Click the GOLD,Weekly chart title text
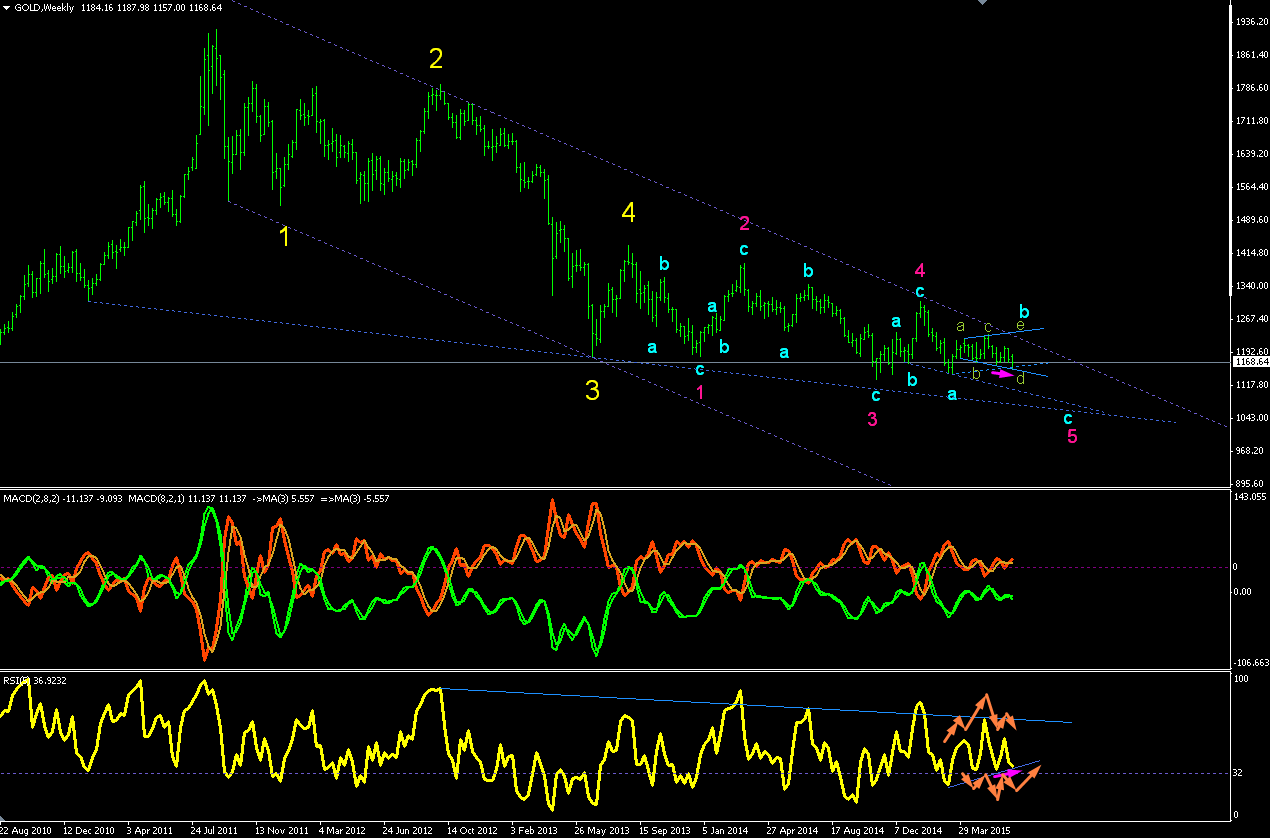1270x838 pixels. pos(44,7)
